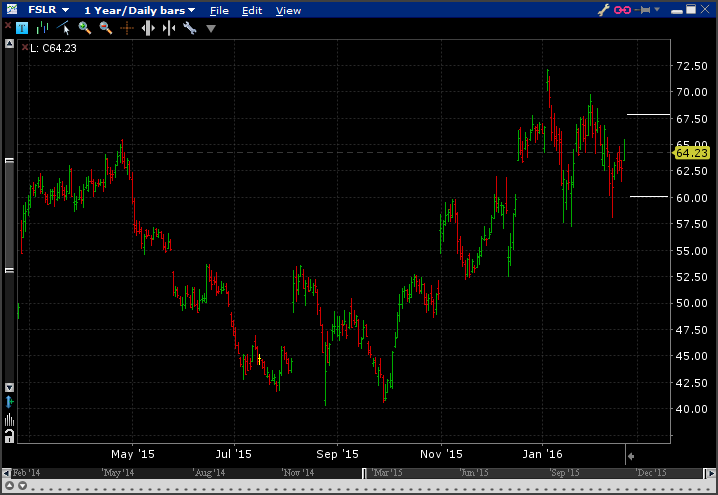Click the title bar wrench configure icon
The height and width of the screenshot is (495, 718).
pos(604,10)
